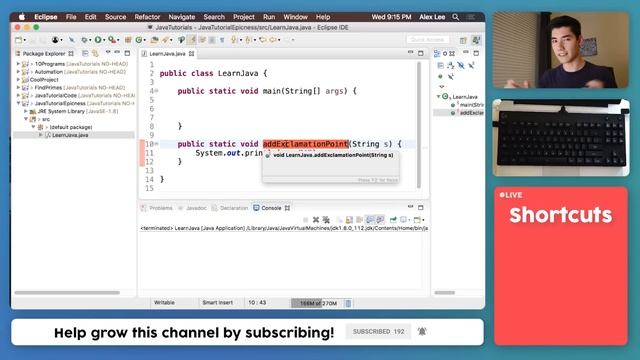
Task: Click the Package Explorer horizontal scrollbar
Action: pos(67,293)
